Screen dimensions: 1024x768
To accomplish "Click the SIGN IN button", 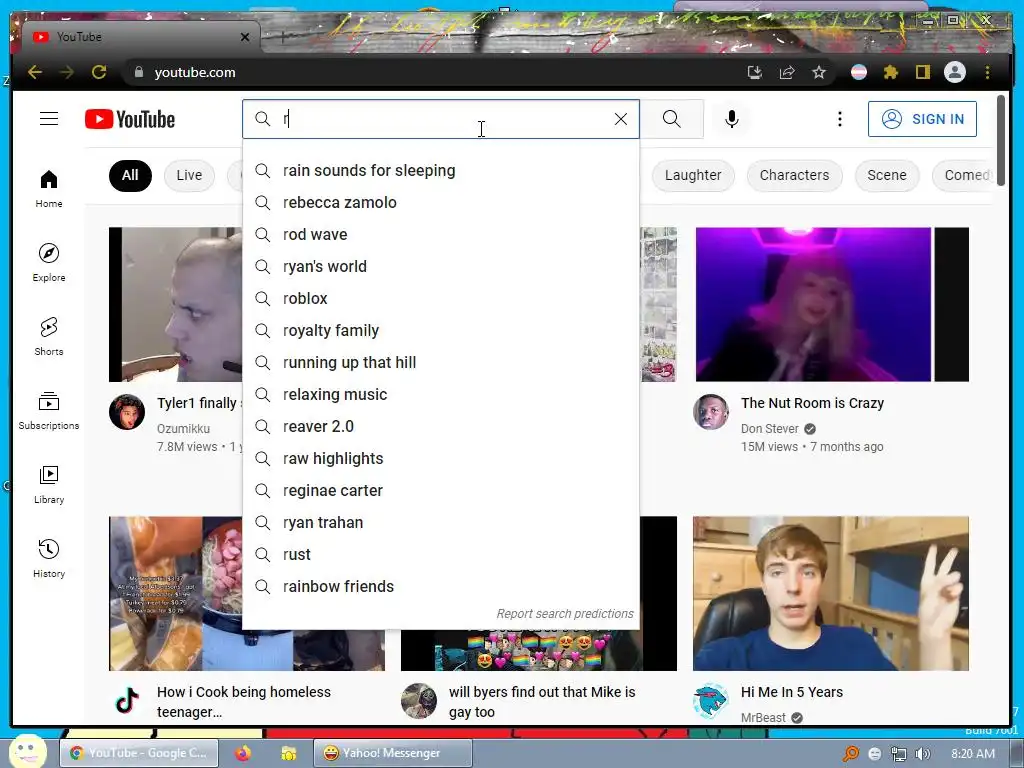I will click(x=922, y=119).
